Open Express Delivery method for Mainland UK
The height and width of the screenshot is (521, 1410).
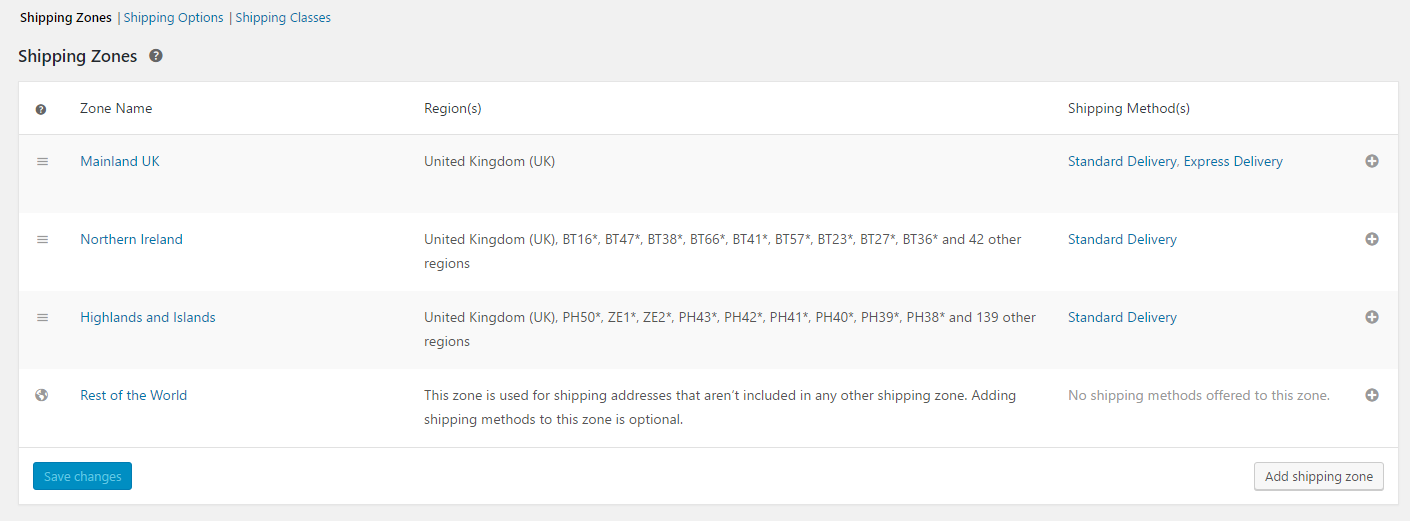(1233, 161)
